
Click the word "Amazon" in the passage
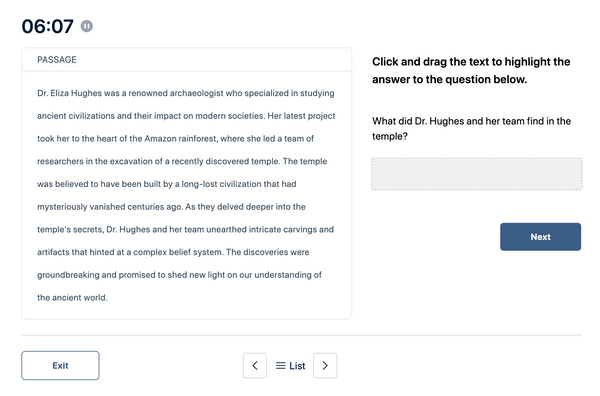coord(160,139)
